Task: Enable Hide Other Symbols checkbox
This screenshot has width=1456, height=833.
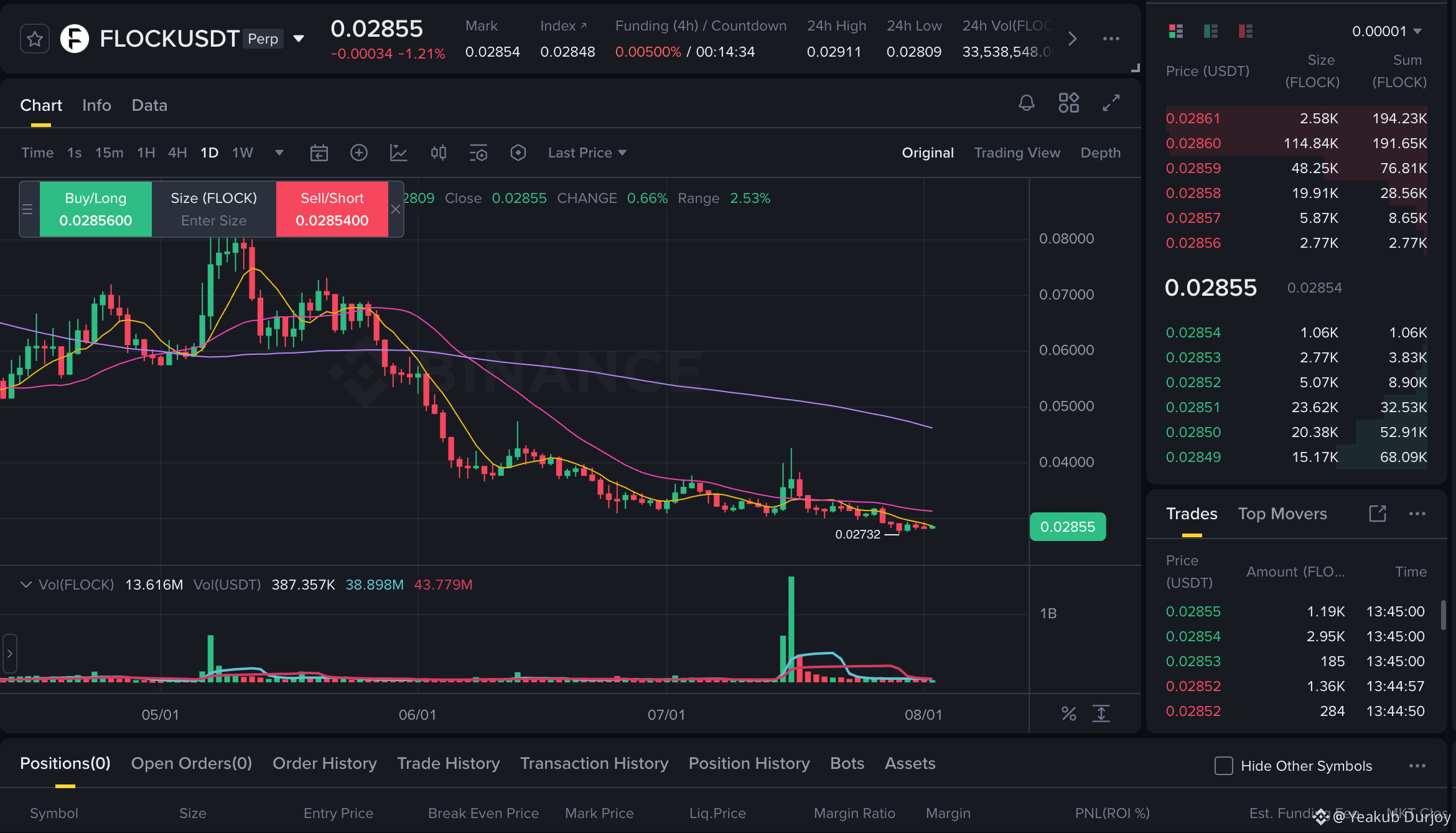Action: [x=1224, y=766]
